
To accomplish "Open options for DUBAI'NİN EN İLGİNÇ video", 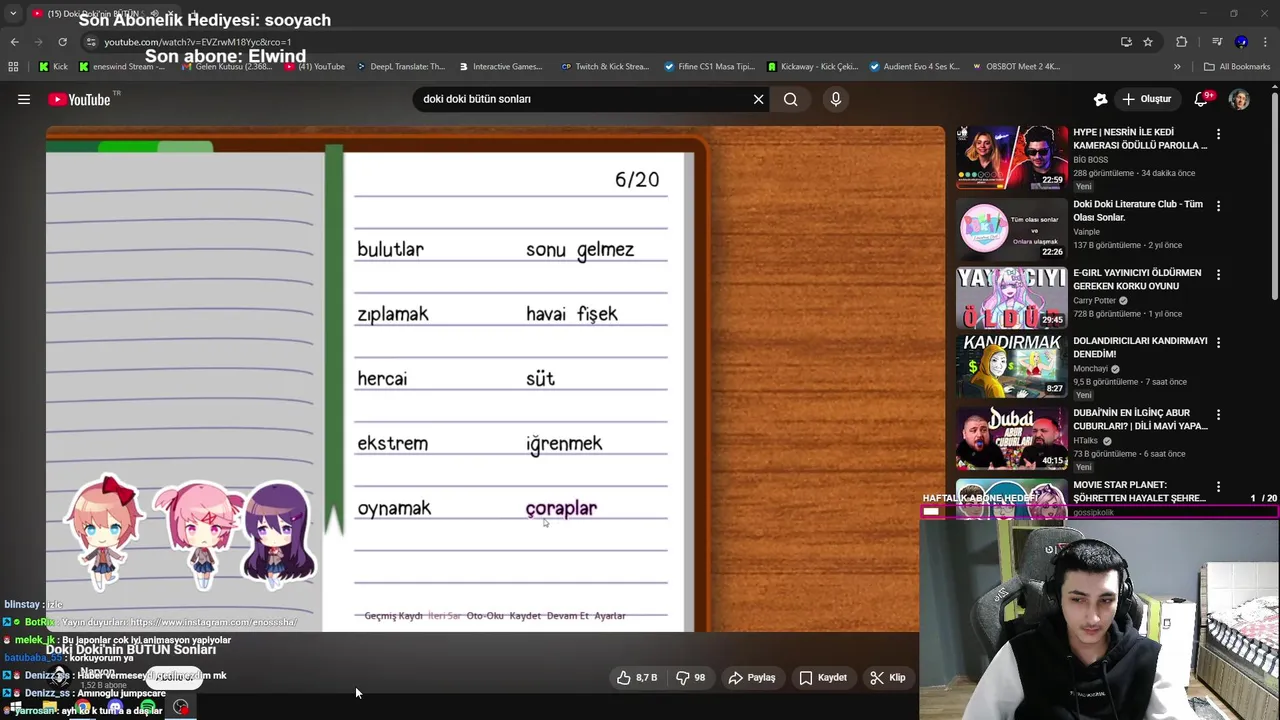I will 1218,414.
